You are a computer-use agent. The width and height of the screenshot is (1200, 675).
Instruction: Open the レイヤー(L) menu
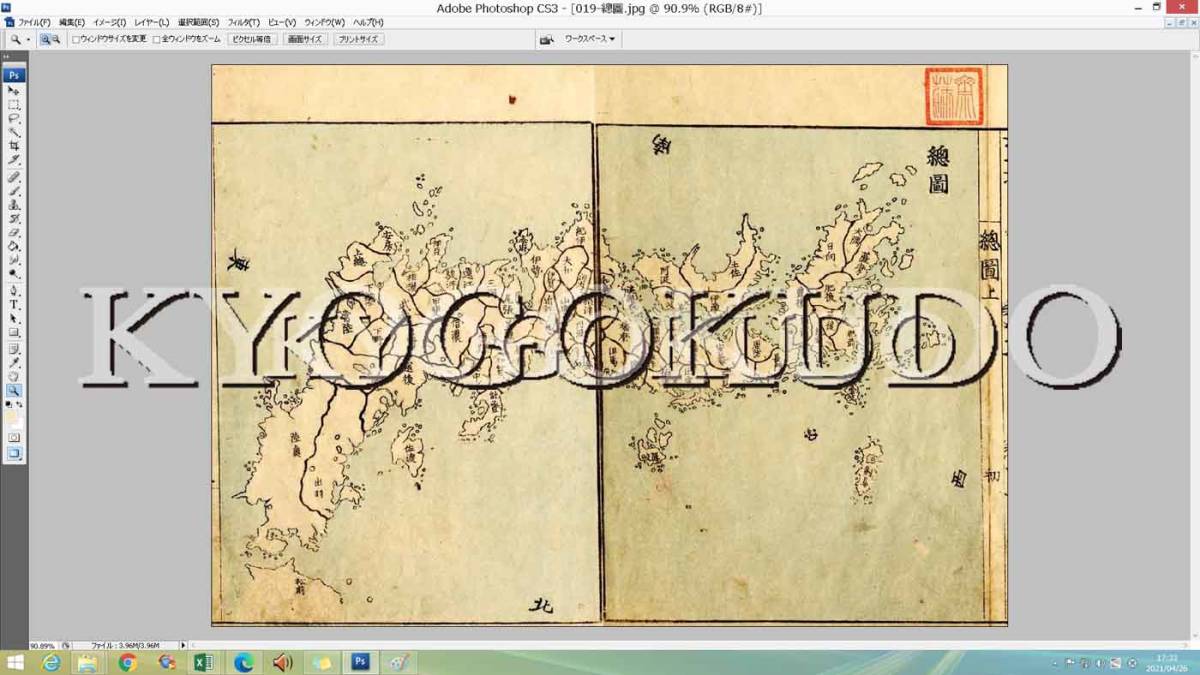152,22
